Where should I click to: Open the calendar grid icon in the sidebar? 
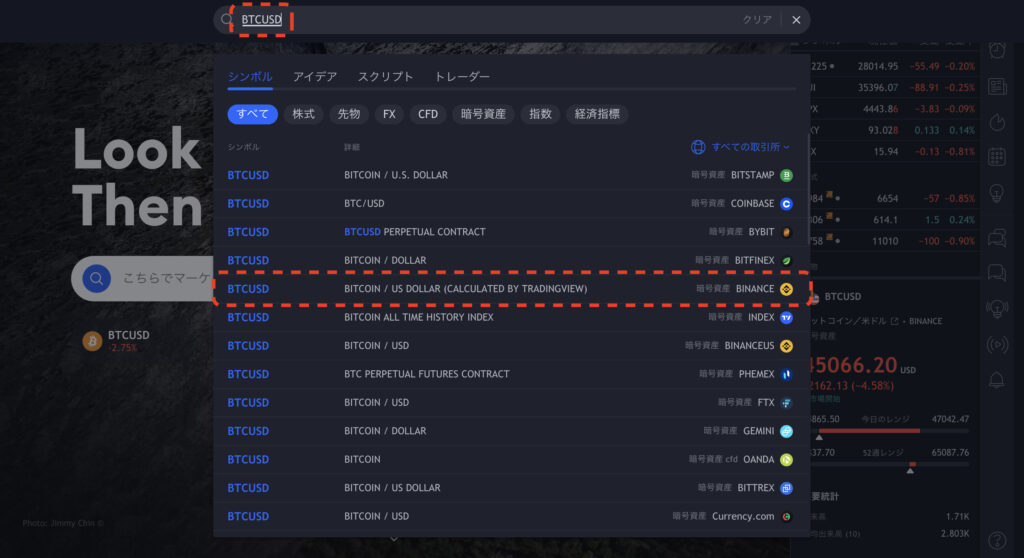pos(997,157)
